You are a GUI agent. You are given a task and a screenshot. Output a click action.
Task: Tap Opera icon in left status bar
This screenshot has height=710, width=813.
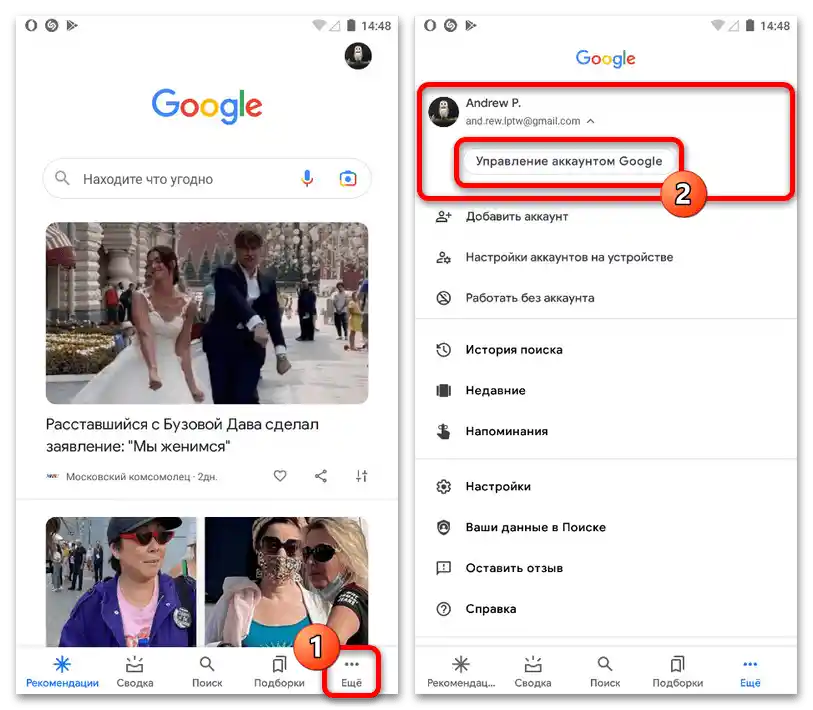(31, 25)
